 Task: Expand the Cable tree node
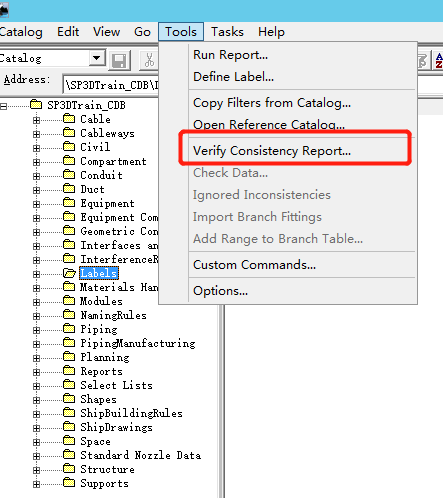36,120
